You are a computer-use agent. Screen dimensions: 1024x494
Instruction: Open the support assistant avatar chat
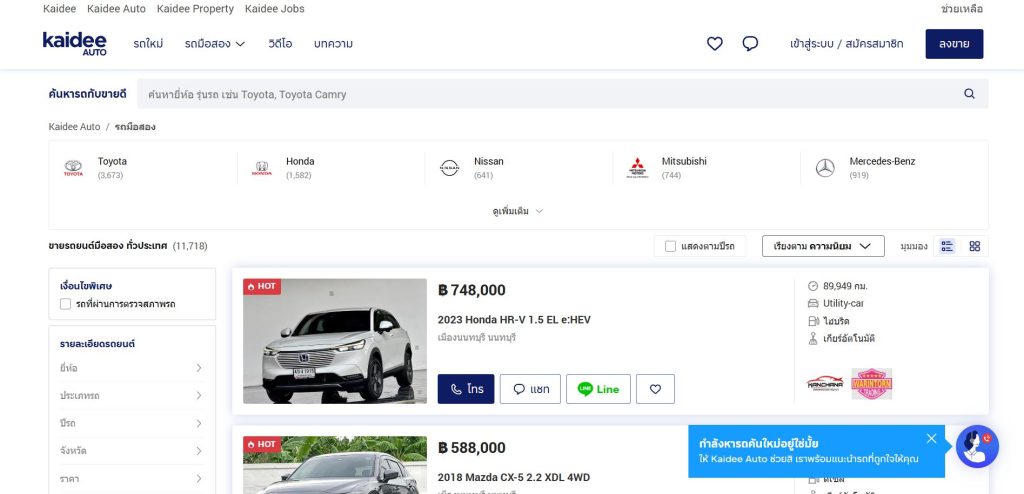976,446
